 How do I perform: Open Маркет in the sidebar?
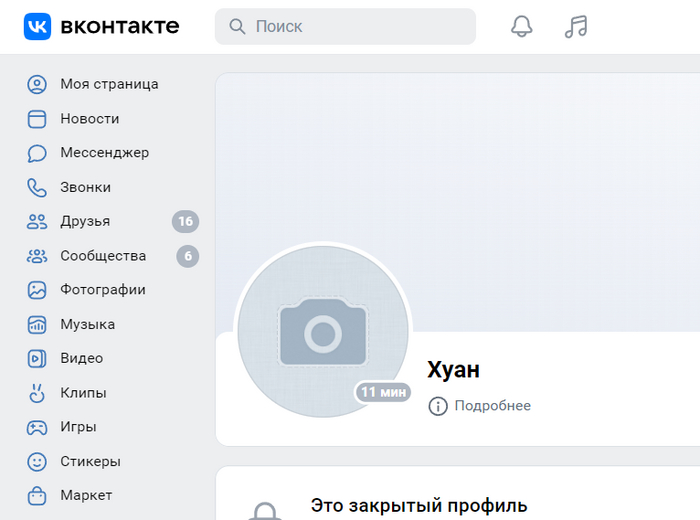[87, 495]
